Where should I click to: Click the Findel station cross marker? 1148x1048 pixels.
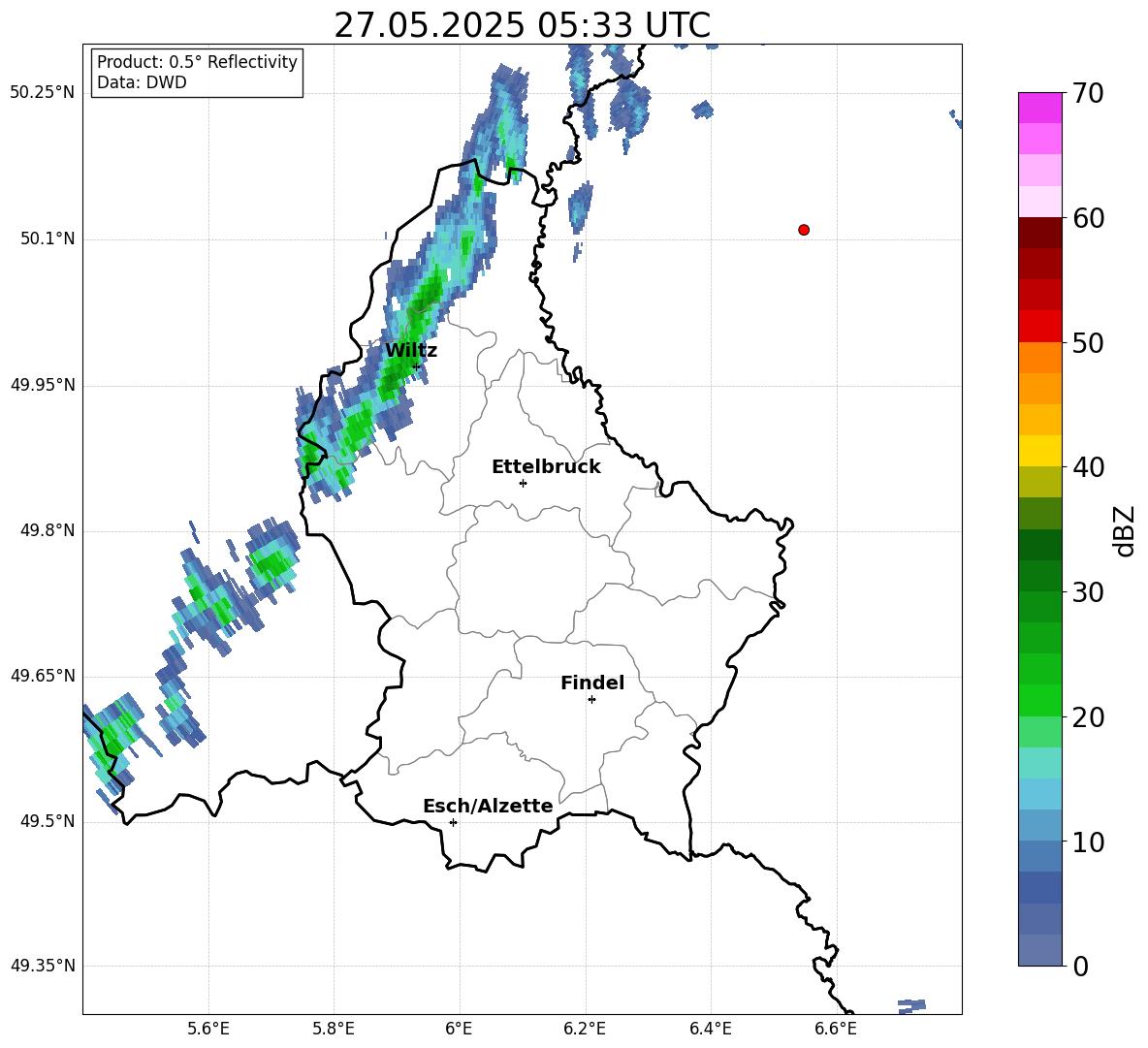(x=591, y=700)
